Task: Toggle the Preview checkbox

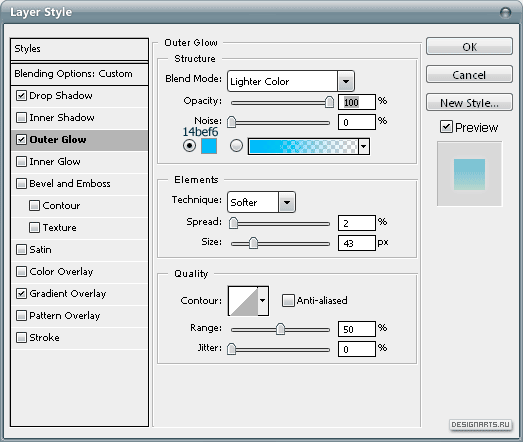Action: click(x=446, y=127)
